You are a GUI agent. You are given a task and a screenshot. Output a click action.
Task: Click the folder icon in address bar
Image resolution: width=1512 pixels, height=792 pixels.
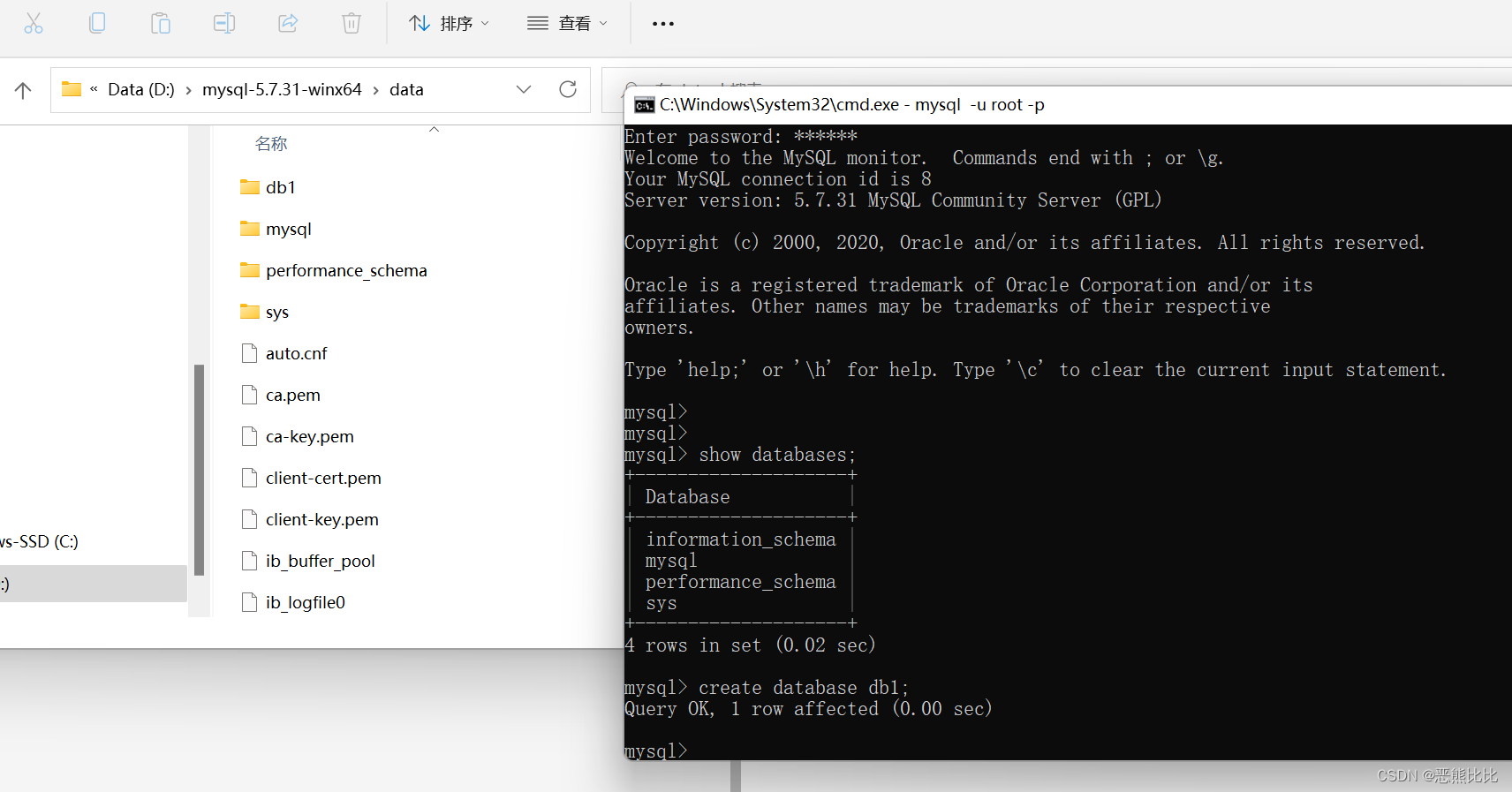[x=72, y=89]
